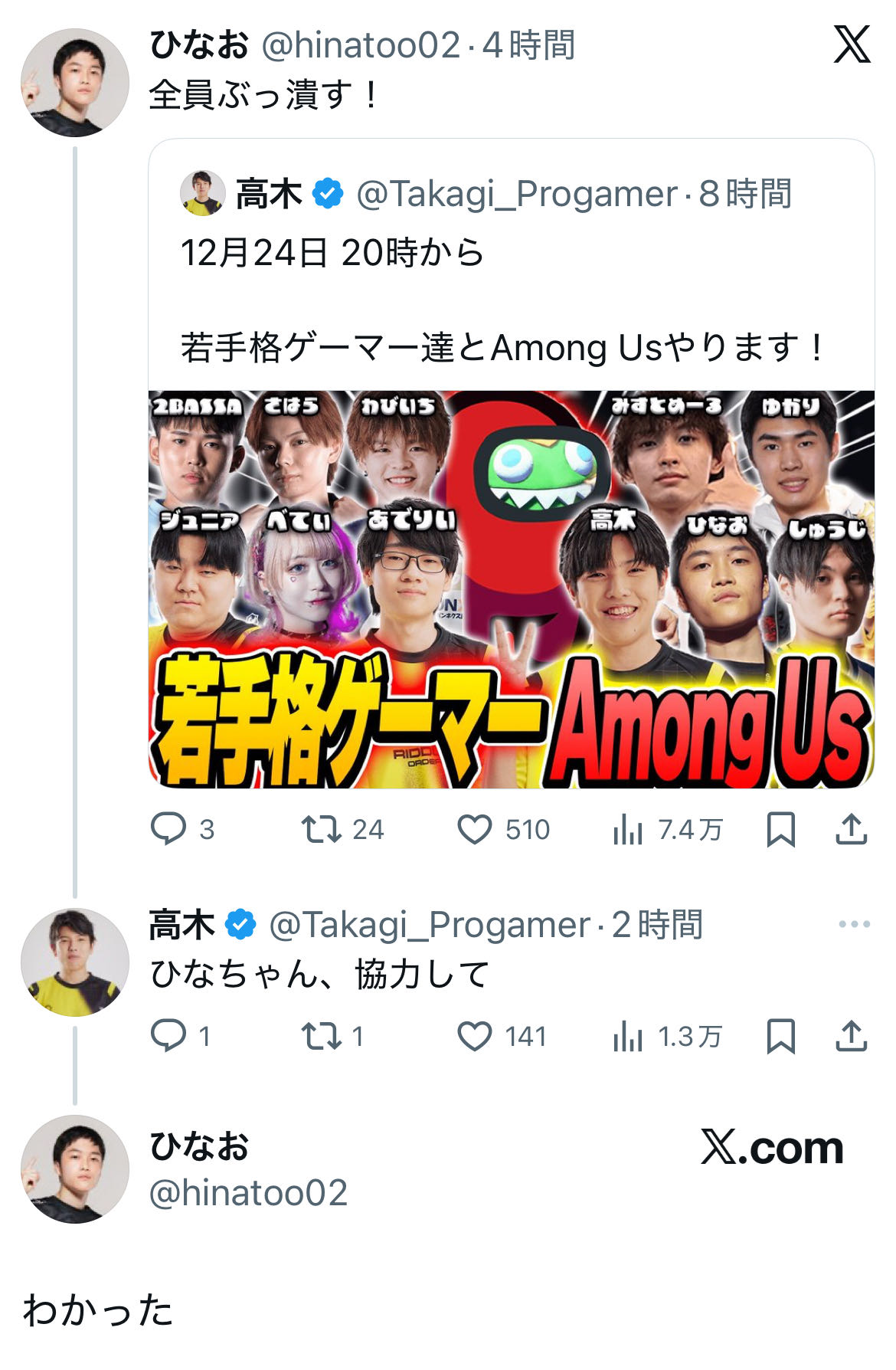Image resolution: width=896 pixels, height=1370 pixels.
Task: Open more options menu on 高木's reply
Action: 854,924
